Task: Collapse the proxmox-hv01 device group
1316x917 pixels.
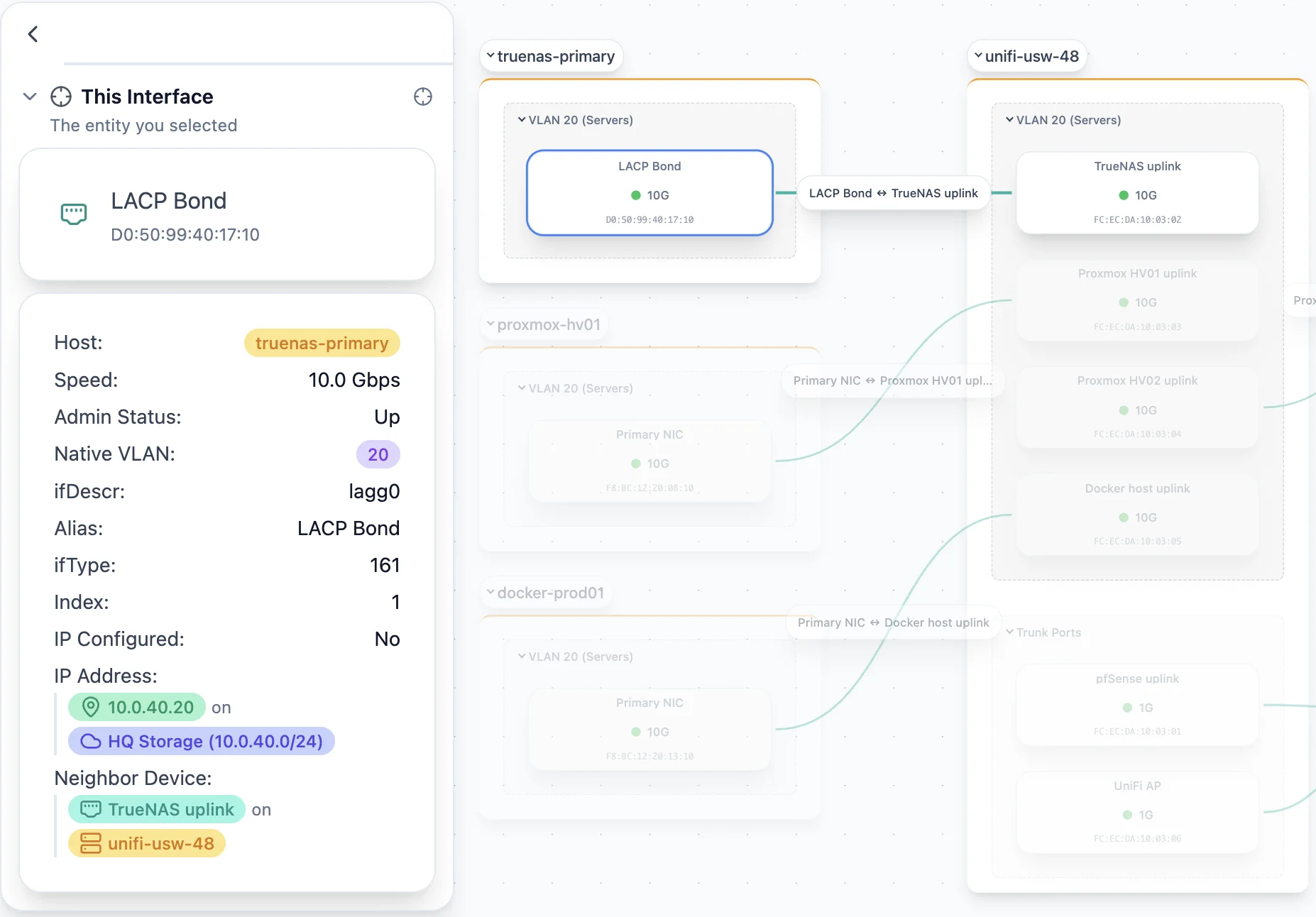Action: [490, 324]
